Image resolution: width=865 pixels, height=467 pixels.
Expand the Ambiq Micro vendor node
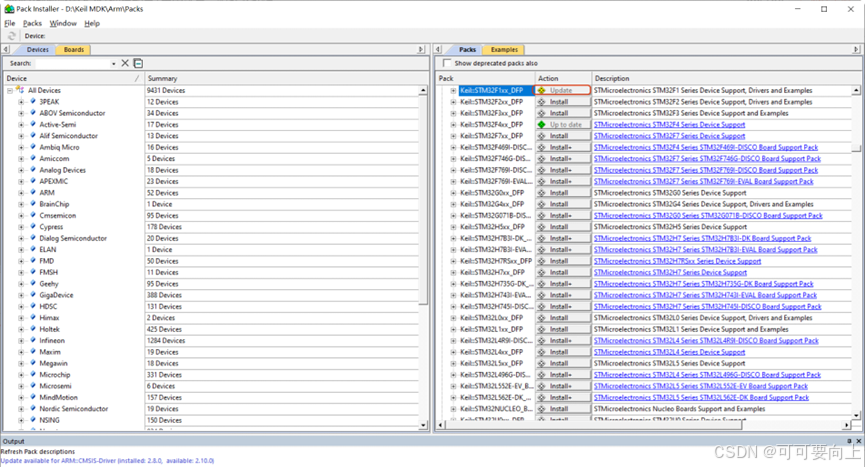click(21, 147)
